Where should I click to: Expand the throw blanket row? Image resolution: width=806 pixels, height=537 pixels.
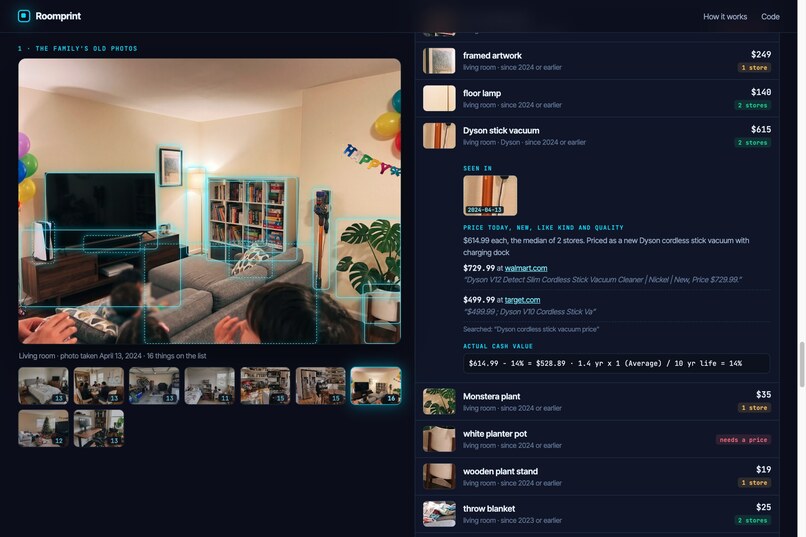click(597, 514)
